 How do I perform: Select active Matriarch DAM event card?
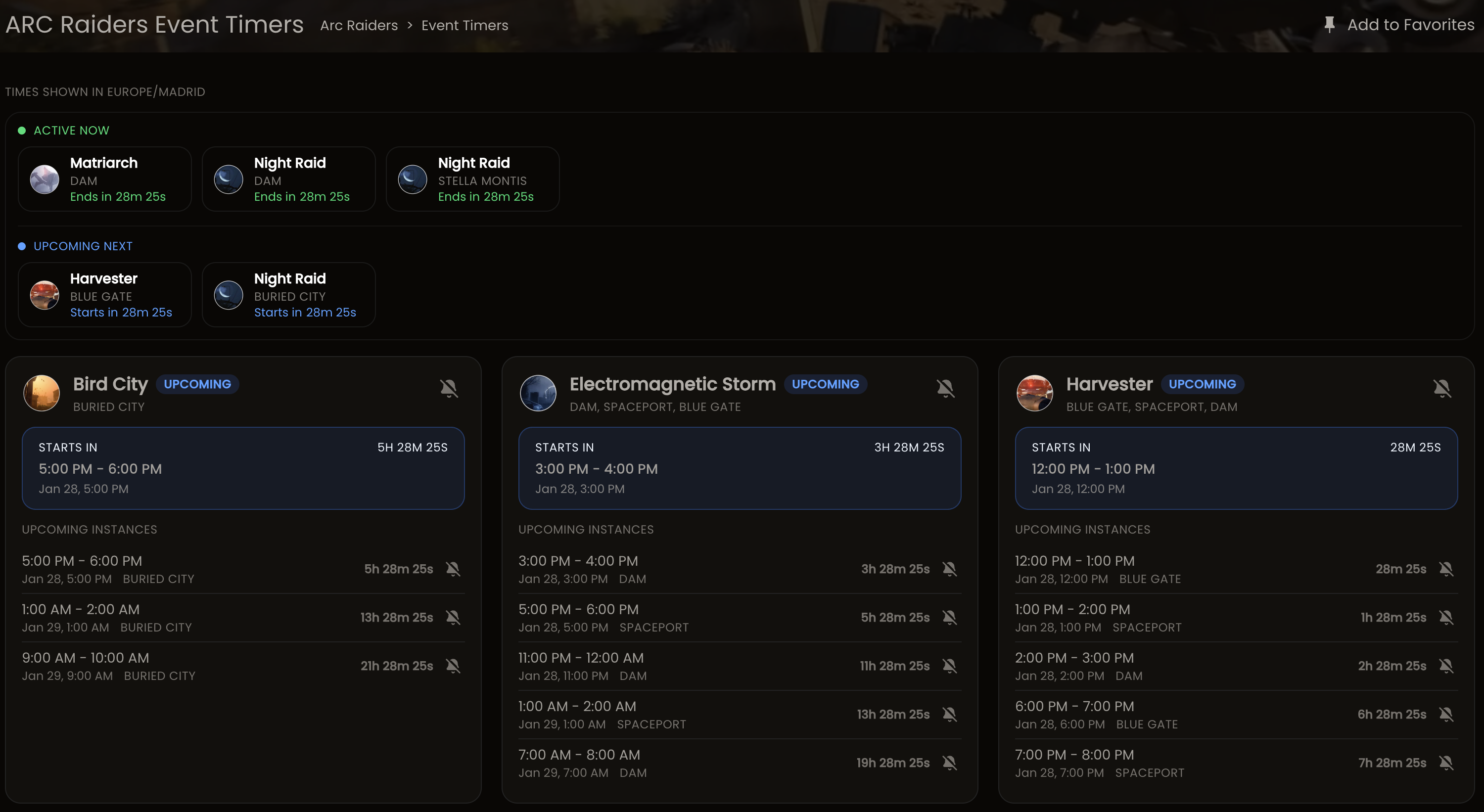pyautogui.click(x=105, y=179)
